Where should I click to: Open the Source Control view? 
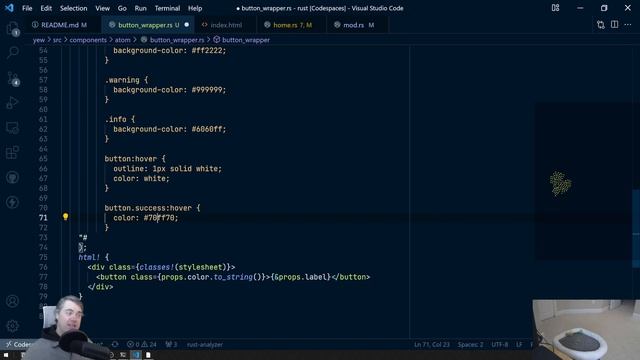tap(13, 78)
